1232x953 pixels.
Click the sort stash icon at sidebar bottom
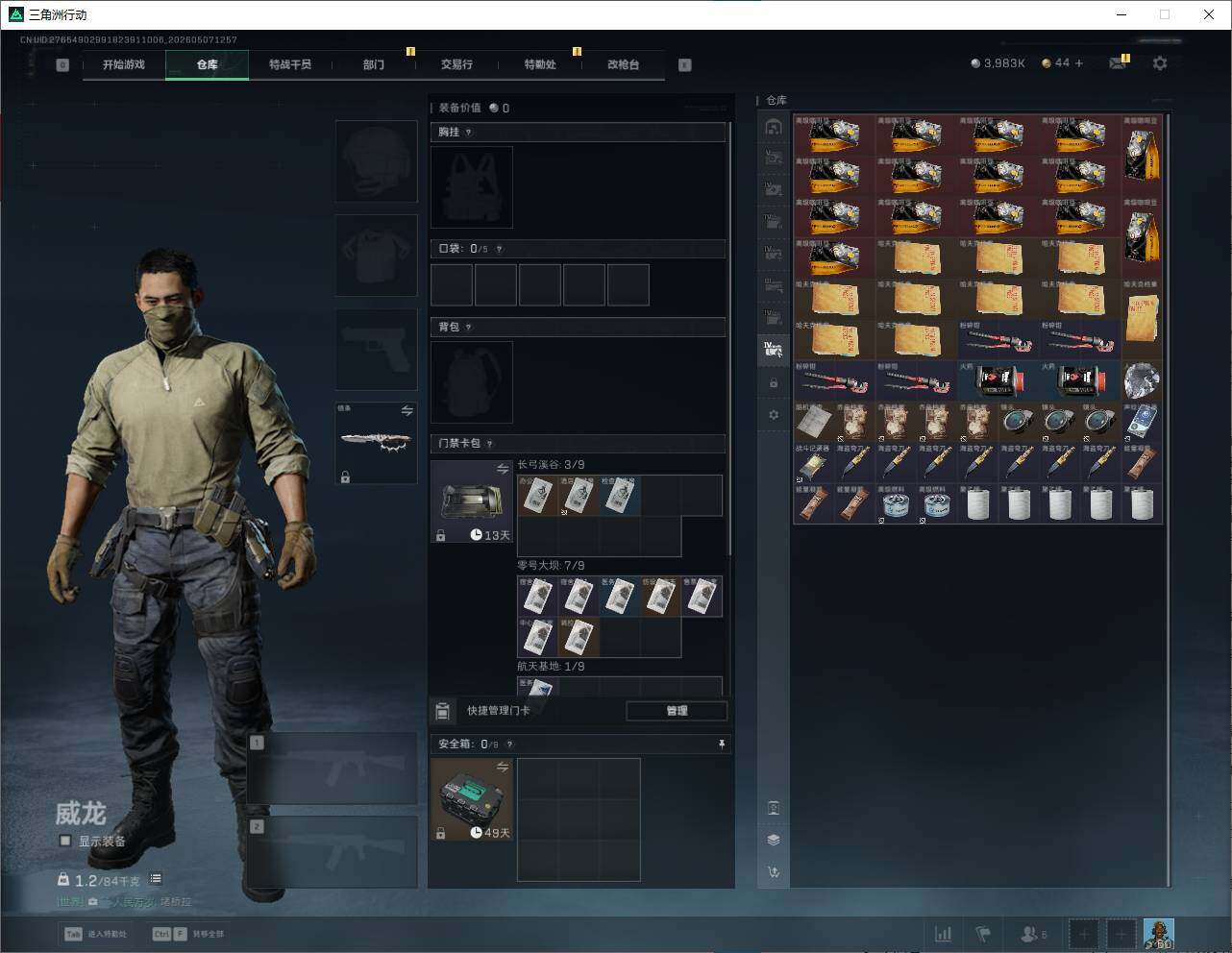pyautogui.click(x=774, y=872)
